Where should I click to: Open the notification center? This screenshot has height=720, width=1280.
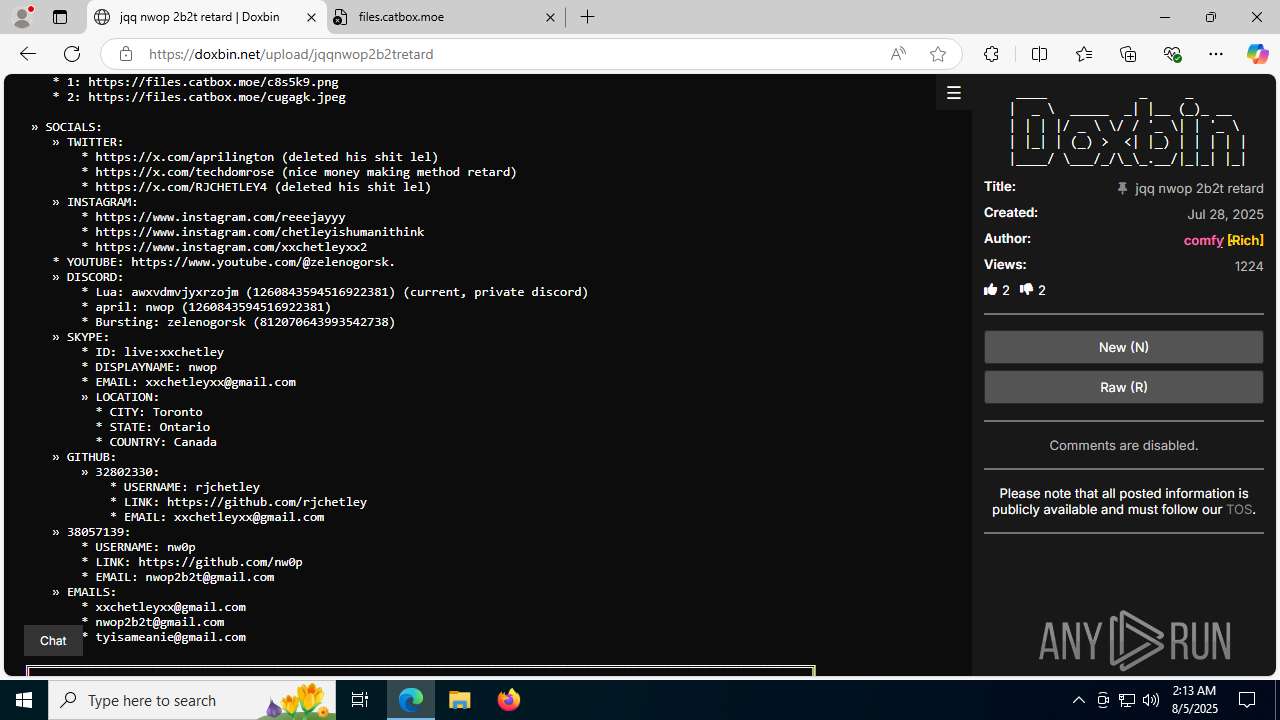(x=1248, y=700)
